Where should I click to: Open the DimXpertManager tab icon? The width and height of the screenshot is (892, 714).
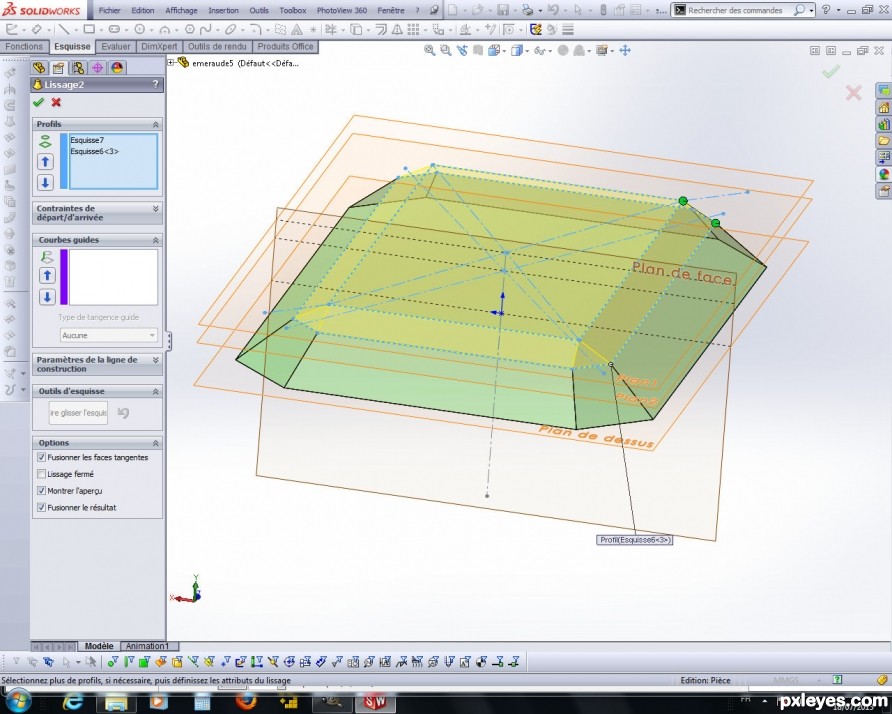pos(97,68)
